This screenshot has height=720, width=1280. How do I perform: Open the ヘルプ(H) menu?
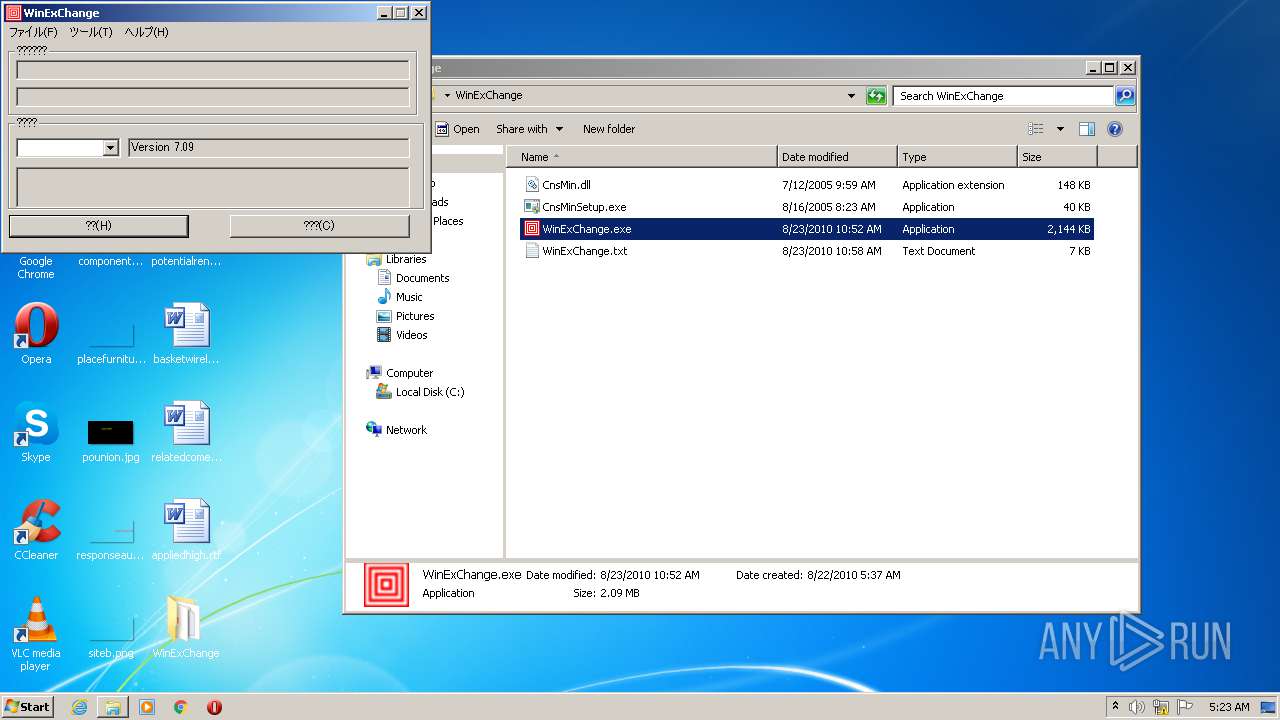[146, 32]
